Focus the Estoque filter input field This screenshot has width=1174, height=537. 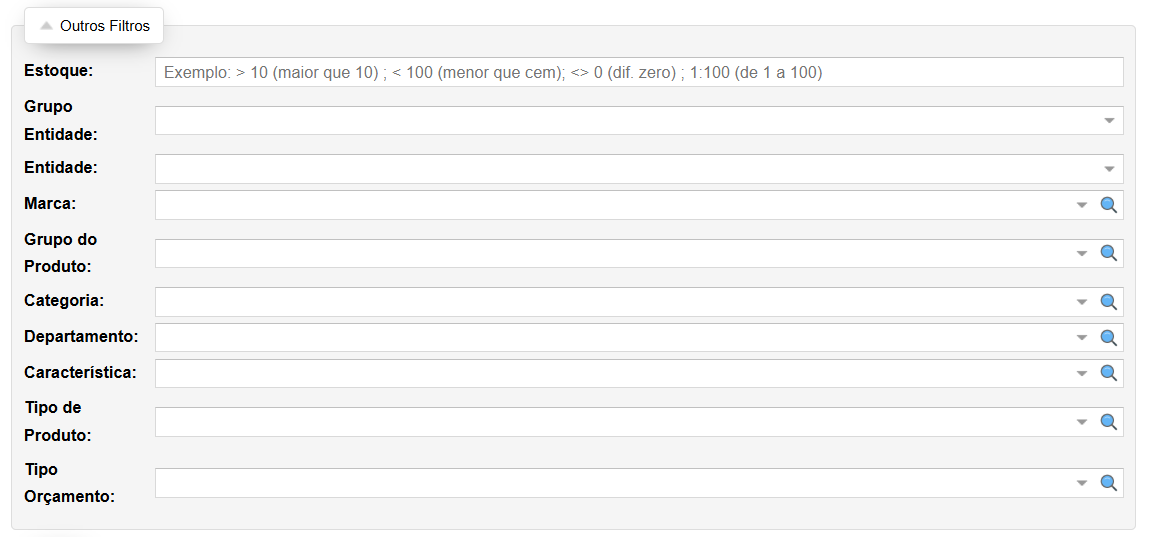(639, 73)
